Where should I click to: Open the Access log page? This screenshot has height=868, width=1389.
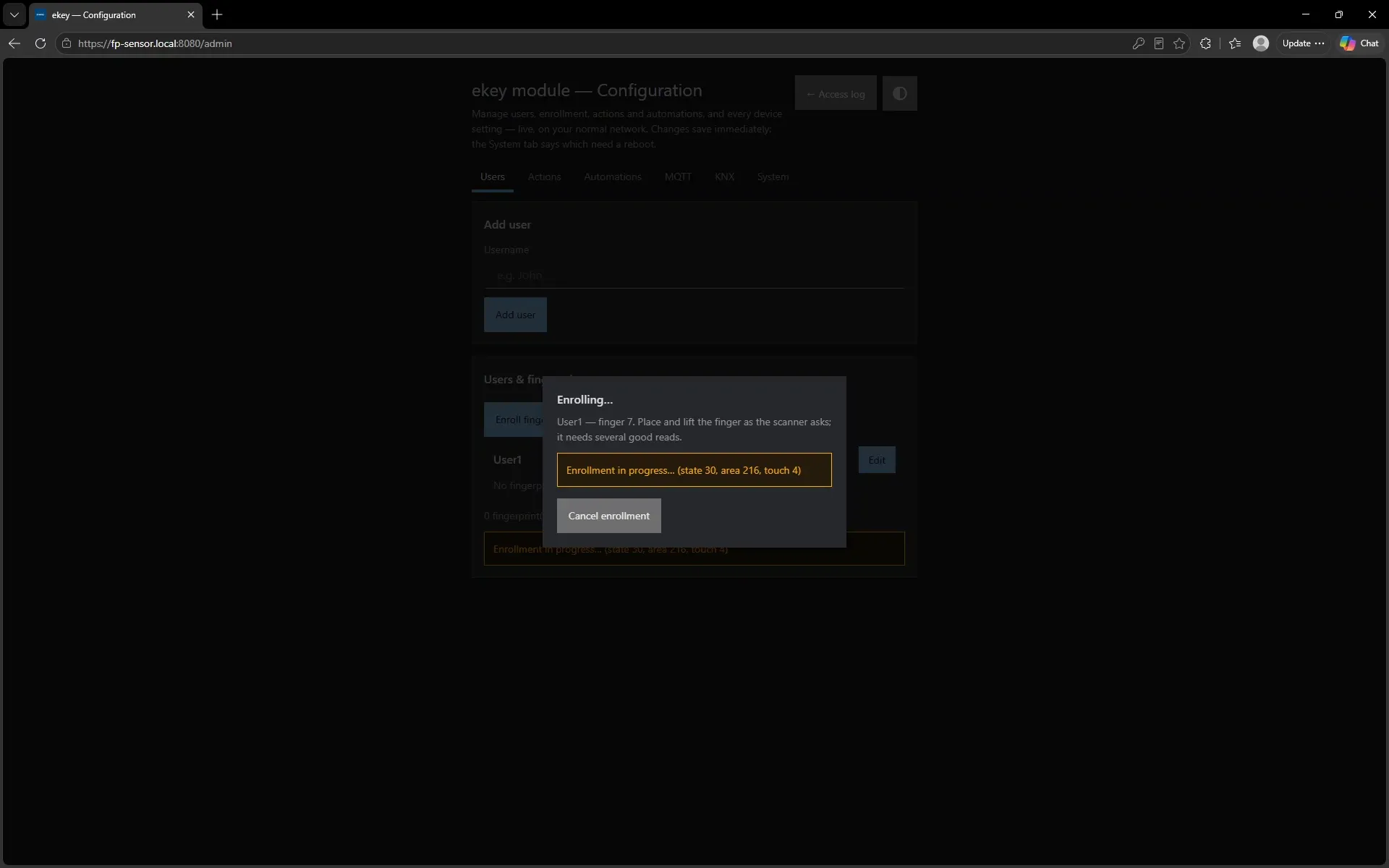pos(836,93)
